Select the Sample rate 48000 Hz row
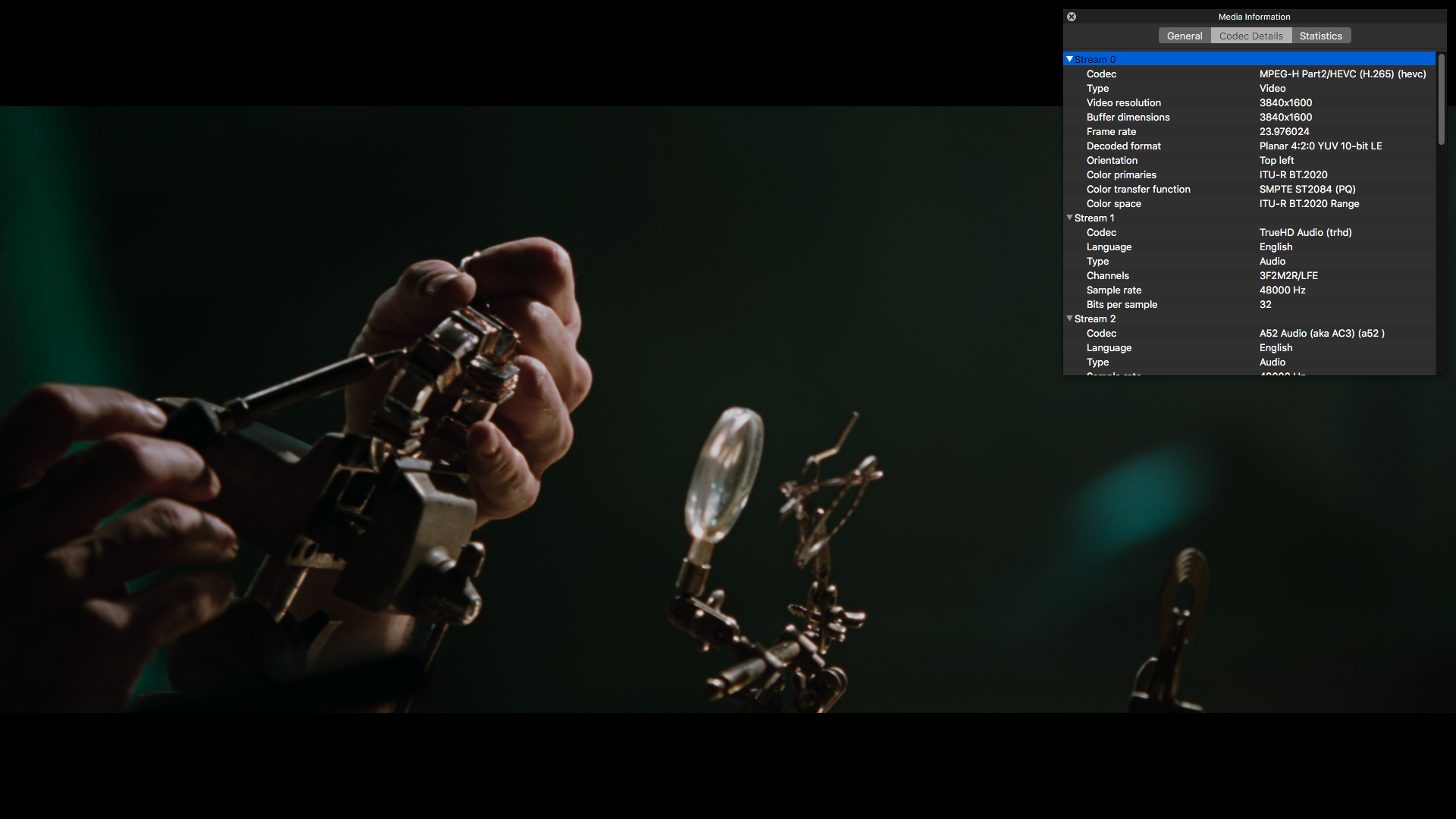Viewport: 1456px width, 819px height. [1113, 290]
